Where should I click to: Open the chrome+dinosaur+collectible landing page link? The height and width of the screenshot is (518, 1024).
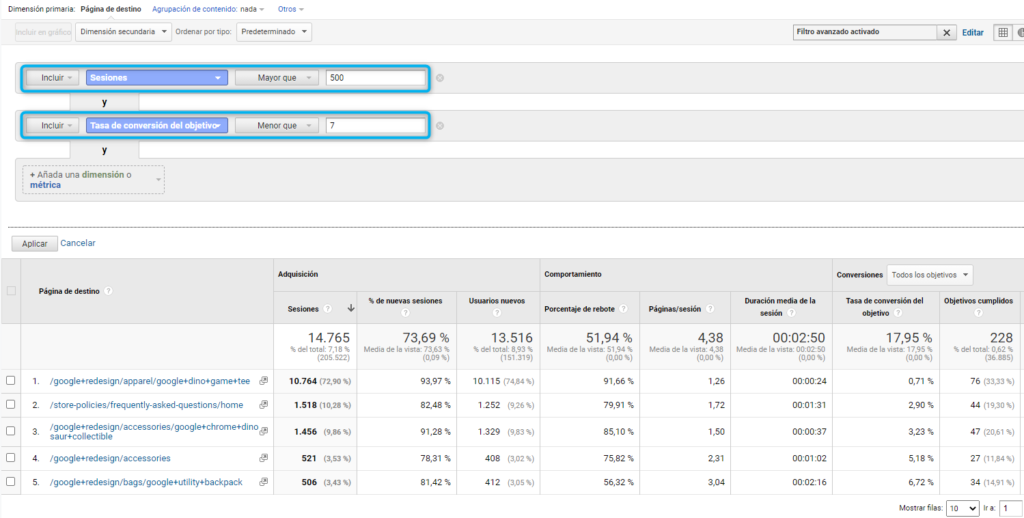point(154,432)
